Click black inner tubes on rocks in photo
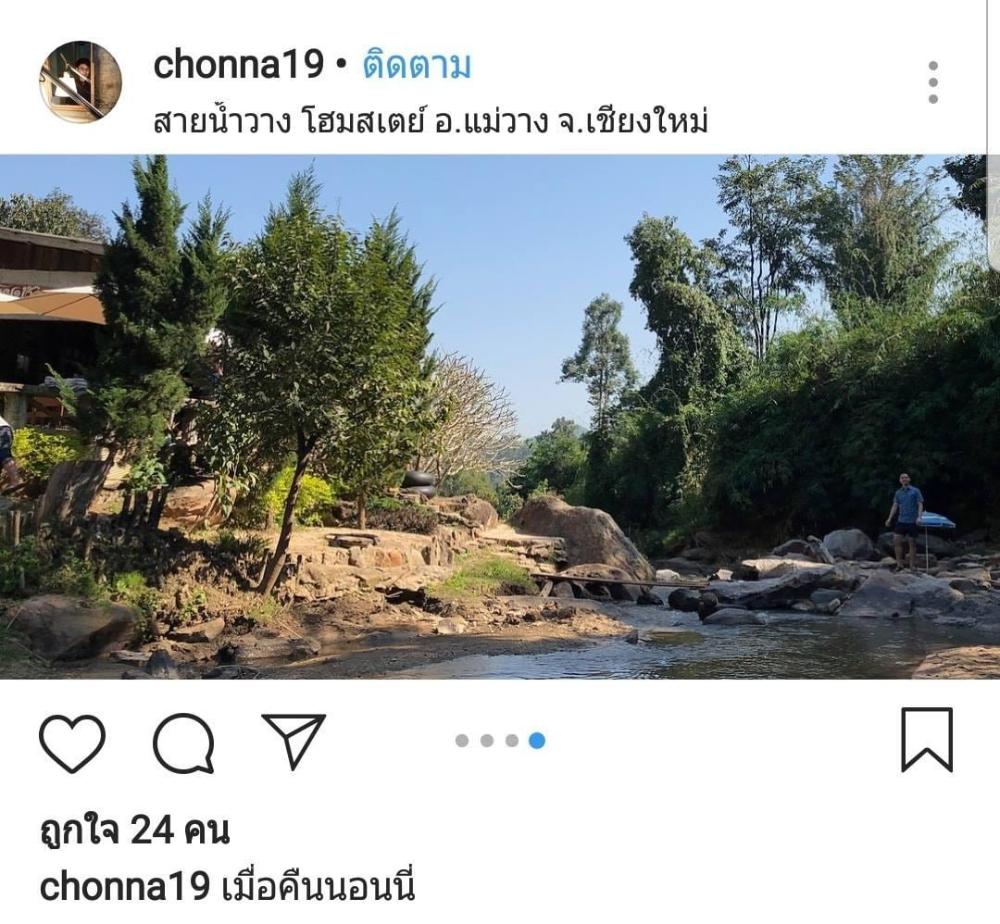 pos(419,484)
